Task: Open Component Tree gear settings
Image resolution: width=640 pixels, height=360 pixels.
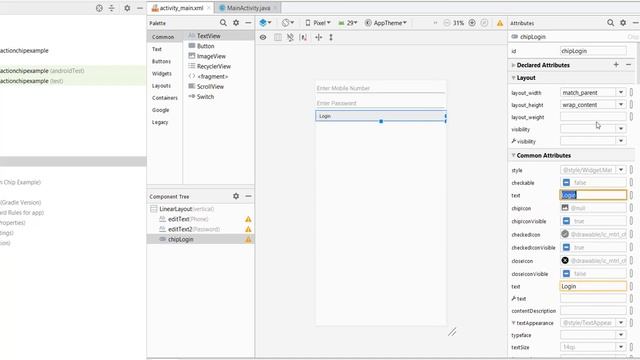Action: [x=236, y=196]
